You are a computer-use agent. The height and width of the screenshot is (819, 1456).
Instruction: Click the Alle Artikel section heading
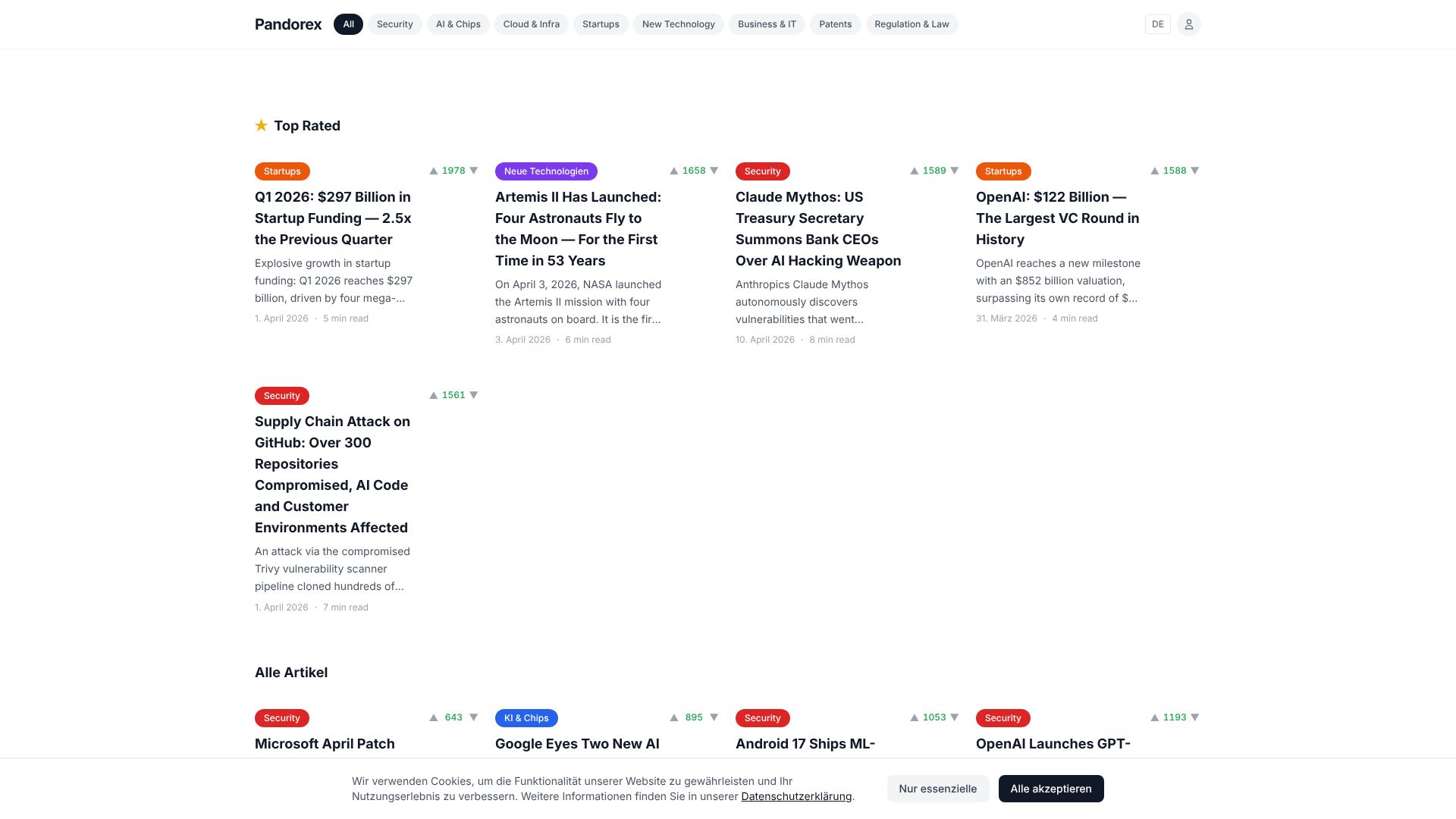(291, 673)
